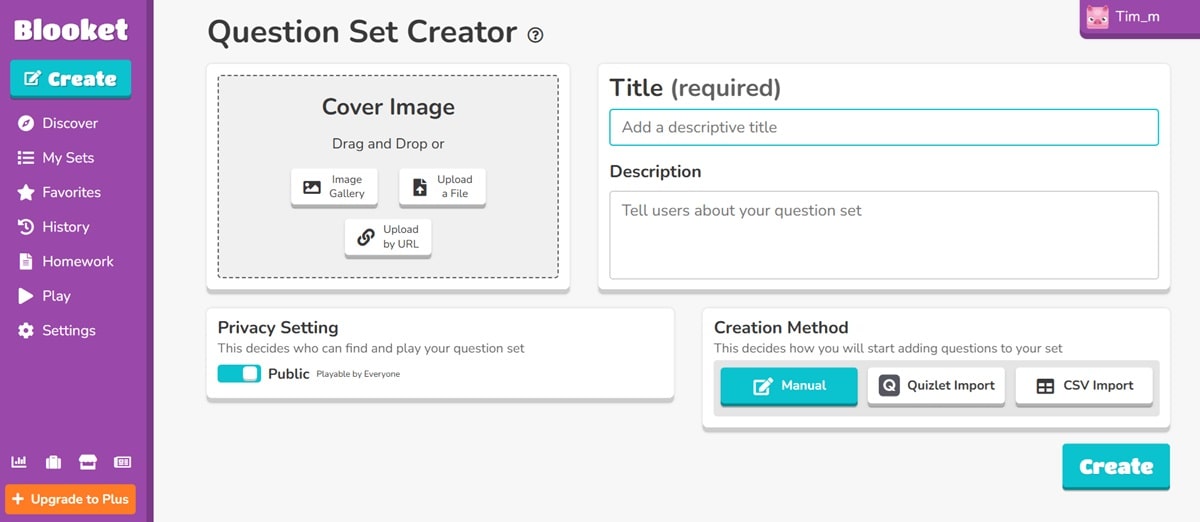Image resolution: width=1200 pixels, height=522 pixels.
Task: Click the Upgrade to Plus button
Action: (70, 499)
